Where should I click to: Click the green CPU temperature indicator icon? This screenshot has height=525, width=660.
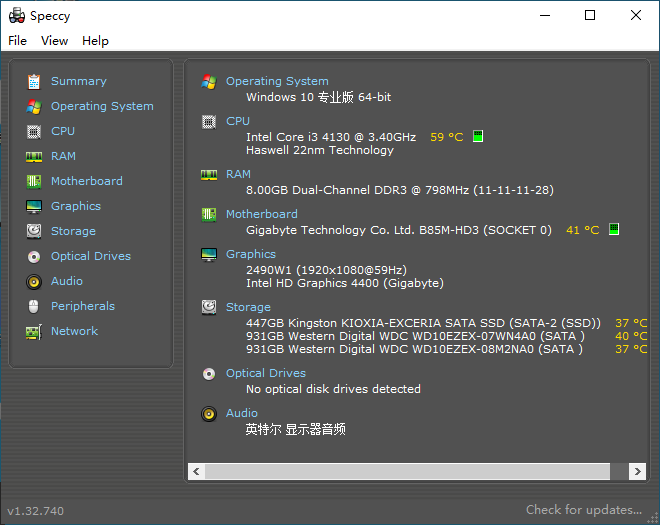point(478,136)
